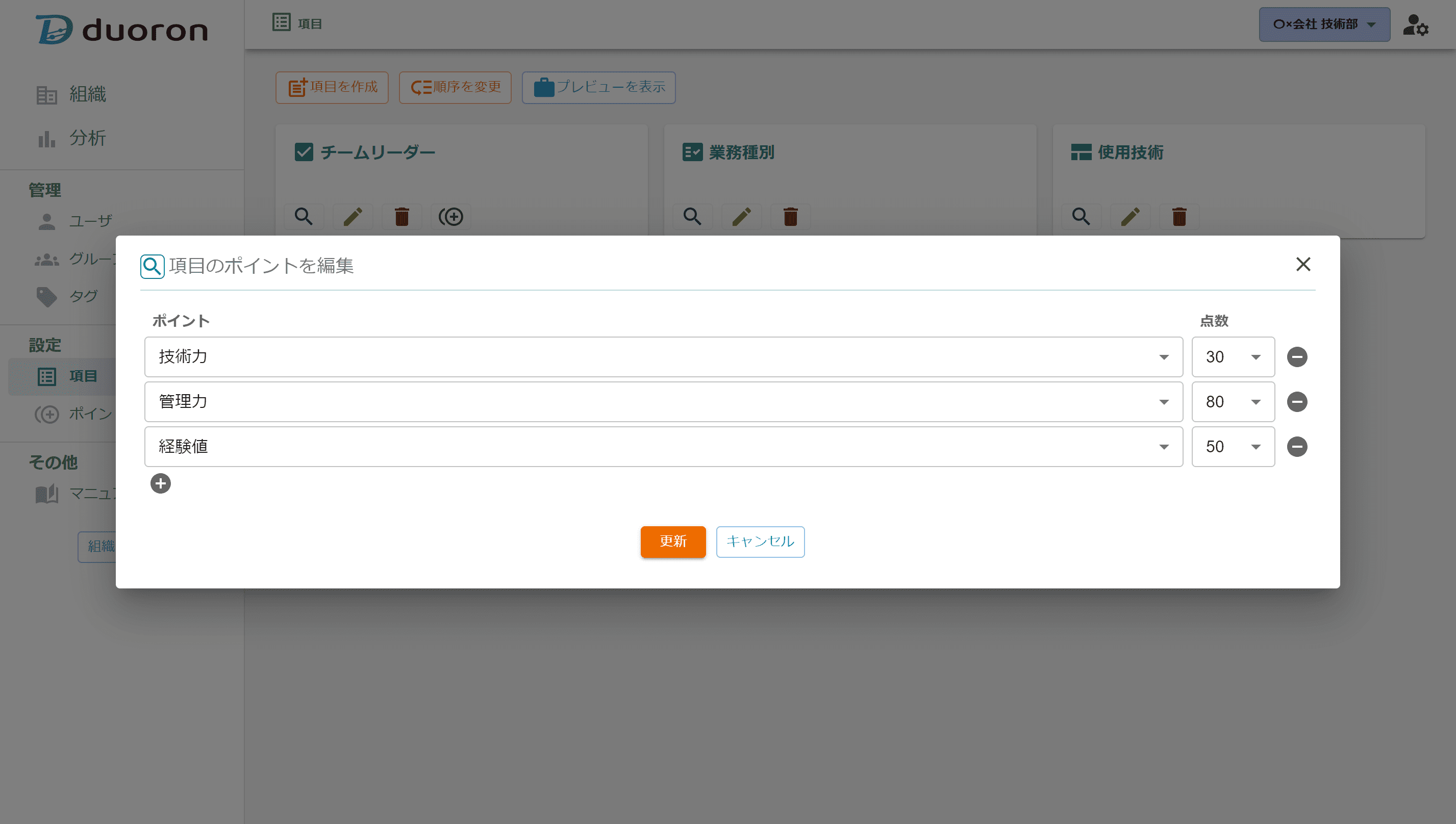This screenshot has width=1456, height=824.
Task: View チームリーダー item with magnifier icon
Action: coord(304,216)
